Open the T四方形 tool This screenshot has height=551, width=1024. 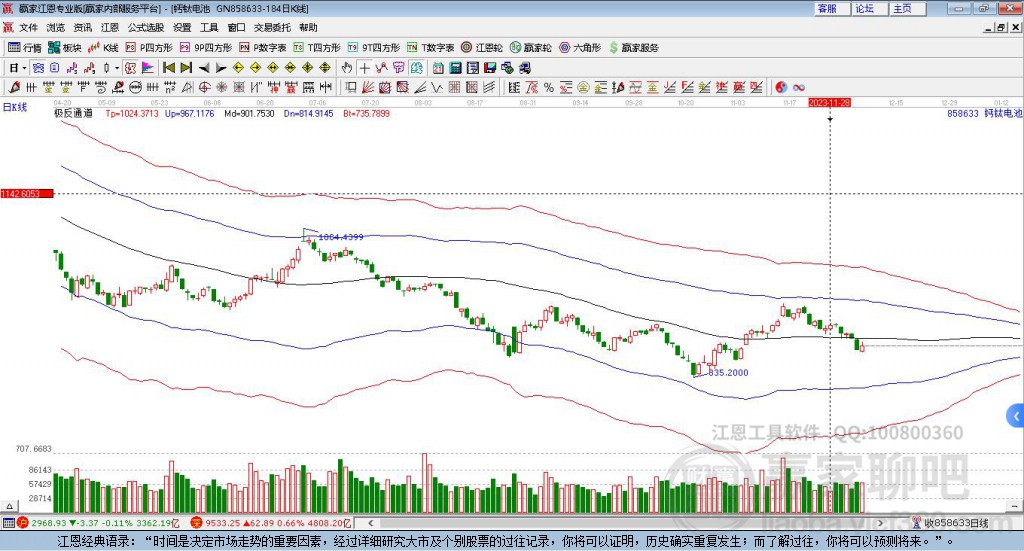[317, 48]
